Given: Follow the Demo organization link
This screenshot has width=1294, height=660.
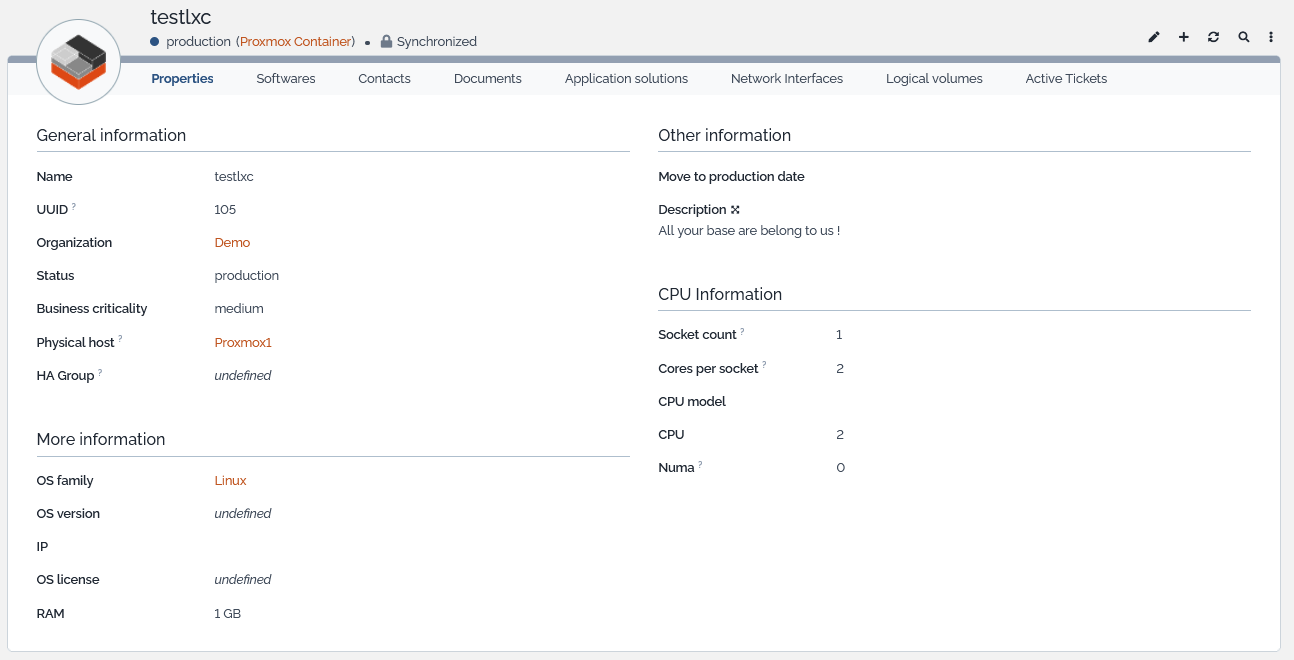Looking at the screenshot, I should tap(232, 243).
